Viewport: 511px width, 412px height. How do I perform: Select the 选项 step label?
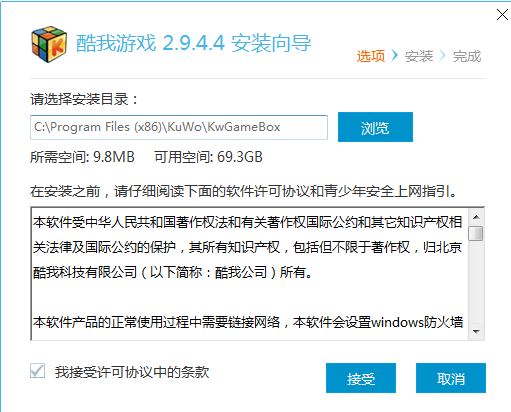point(371,56)
